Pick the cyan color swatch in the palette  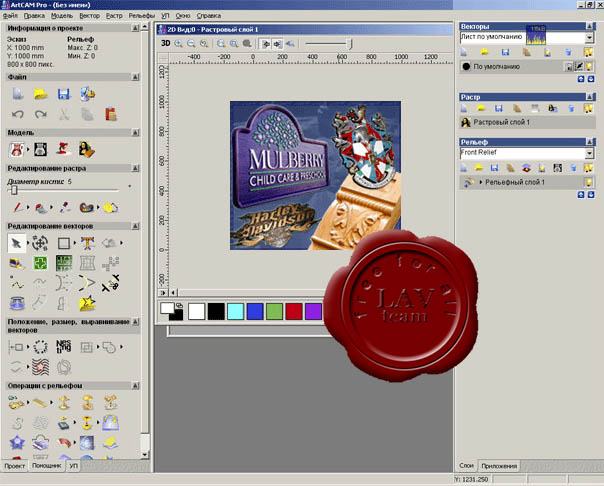click(235, 311)
